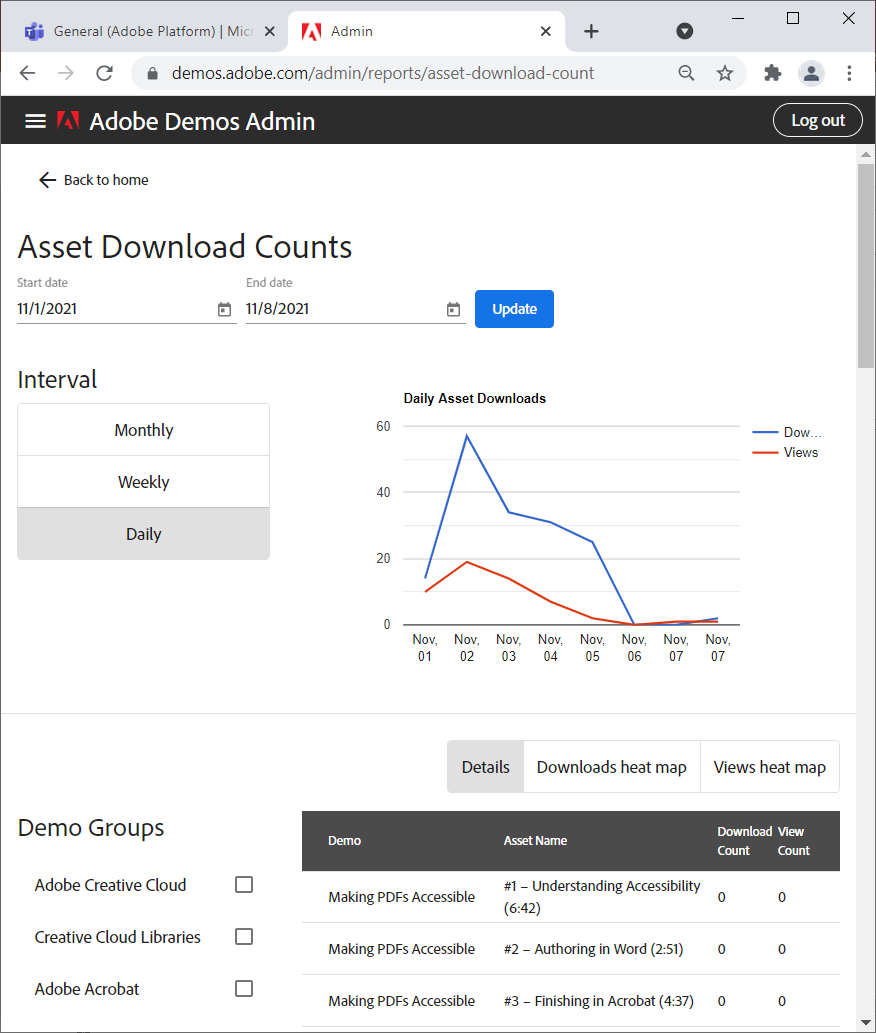Switch to the Details tab
The height and width of the screenshot is (1033, 876).
point(485,767)
